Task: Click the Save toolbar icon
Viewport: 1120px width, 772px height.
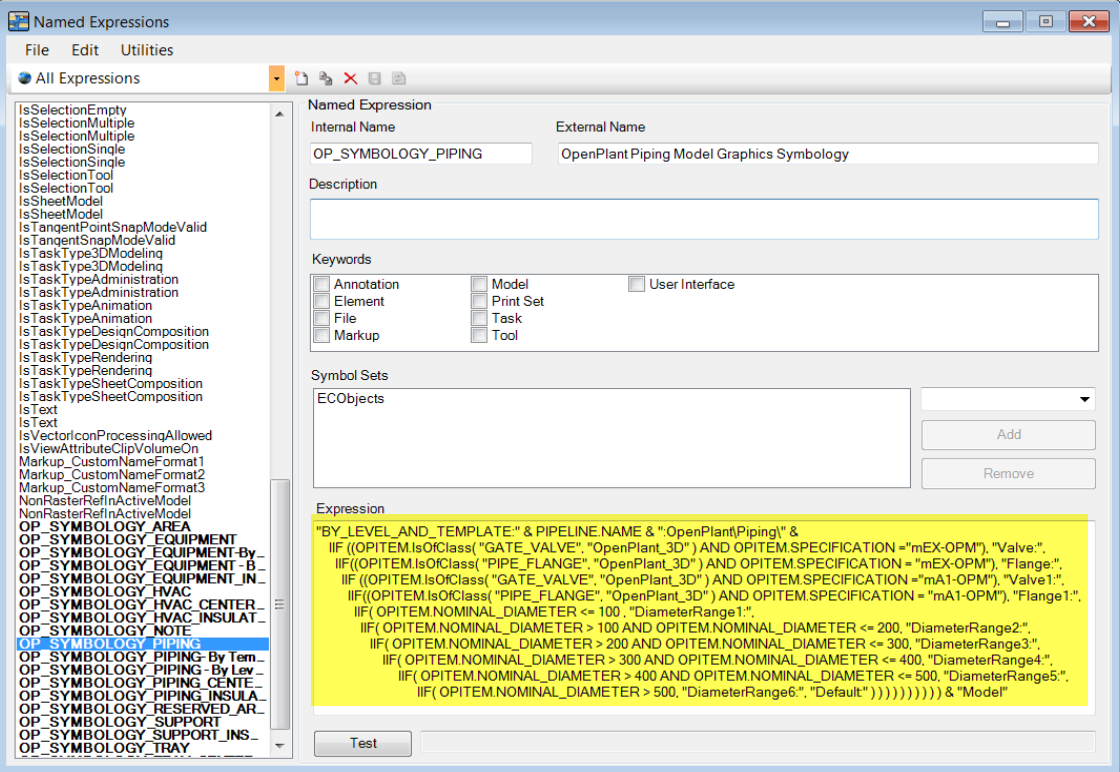Action: [x=374, y=79]
